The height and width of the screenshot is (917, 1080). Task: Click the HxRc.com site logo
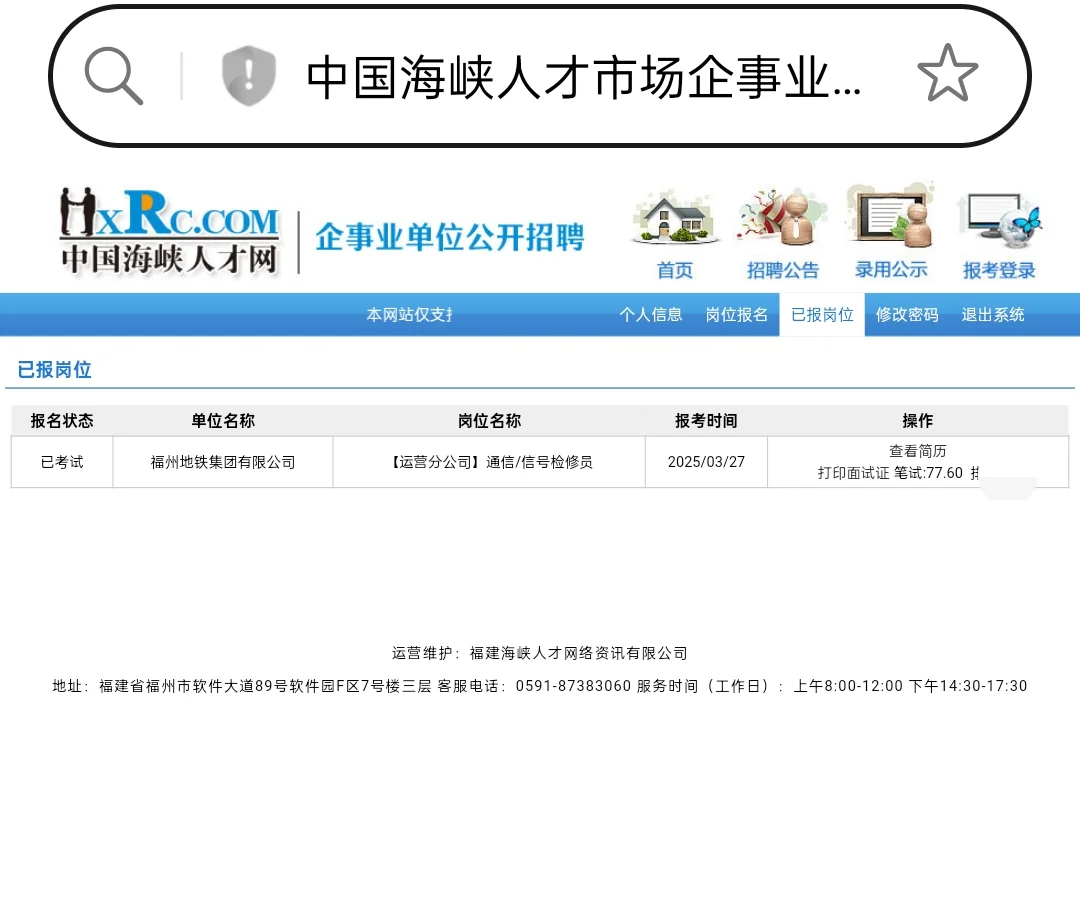170,230
